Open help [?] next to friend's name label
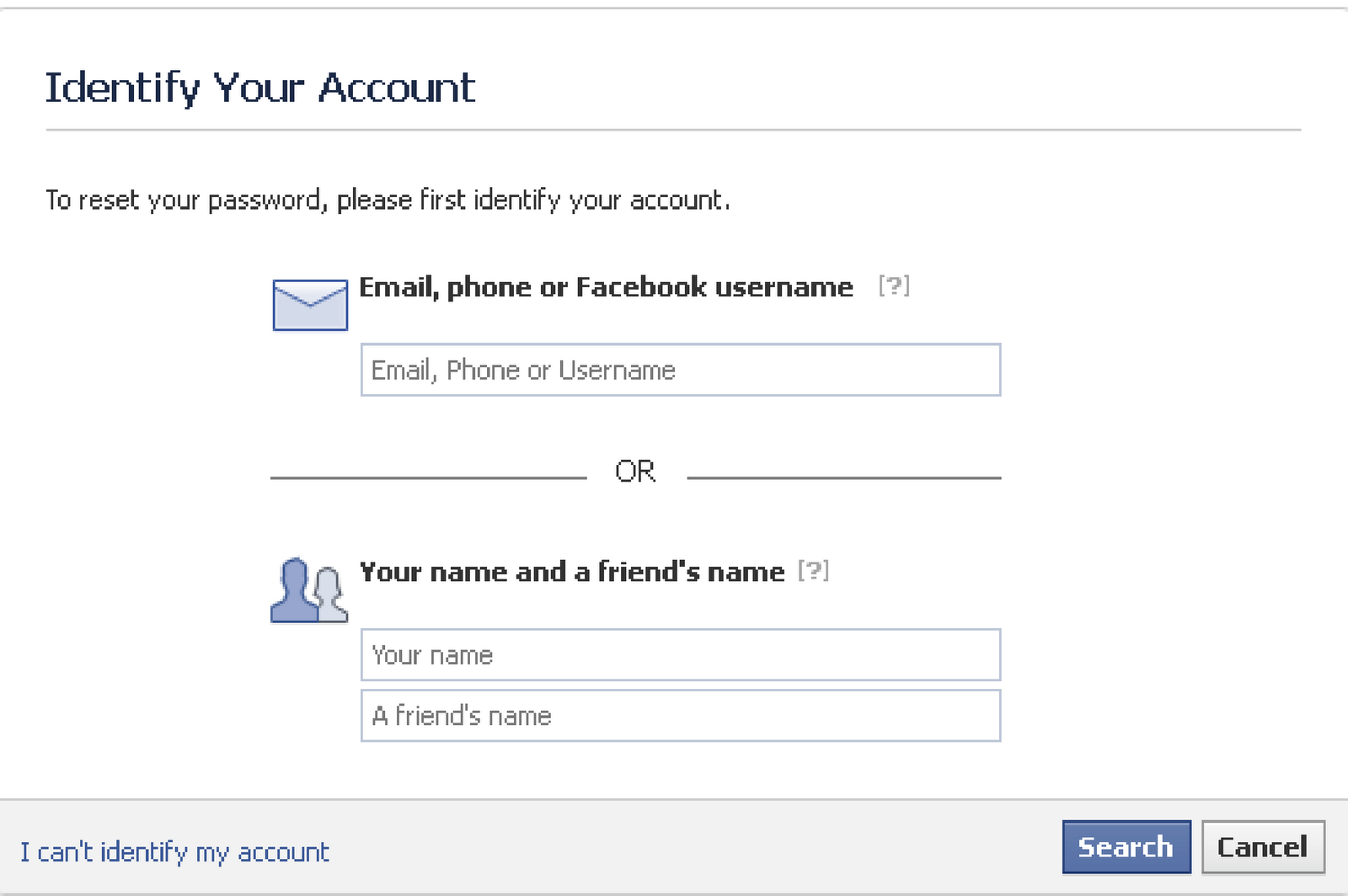Image resolution: width=1348 pixels, height=896 pixels. (814, 570)
